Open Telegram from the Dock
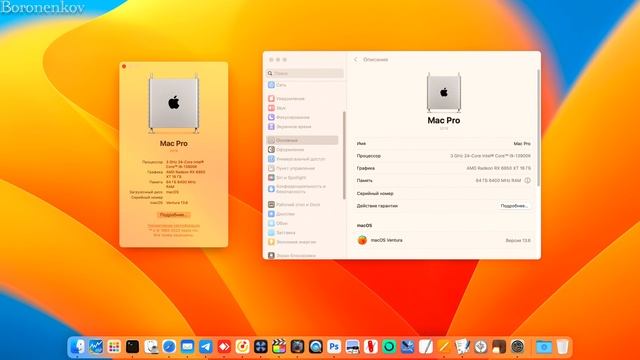 pos(206,347)
